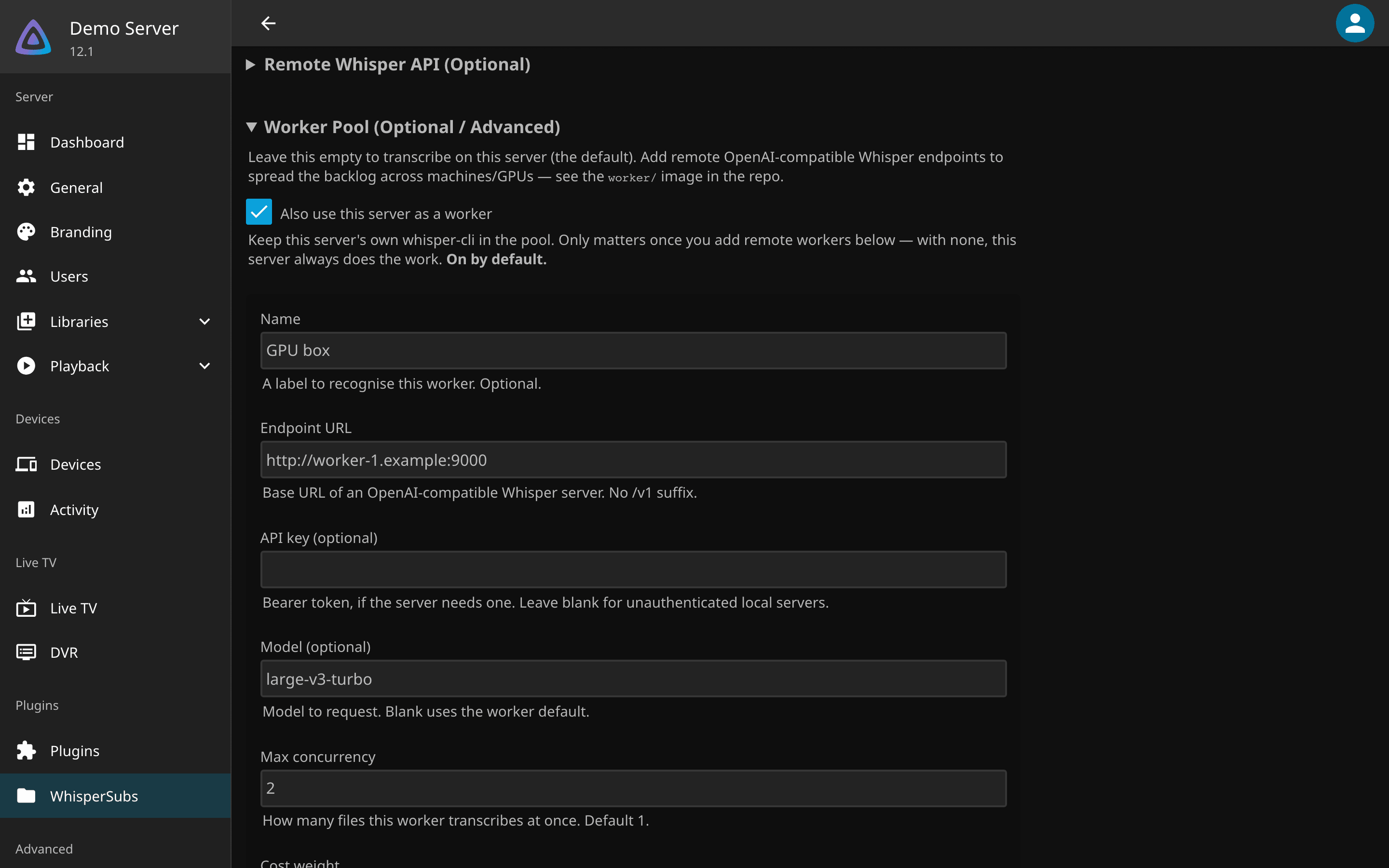Click the Activity chart icon
1389x868 pixels.
[26, 509]
